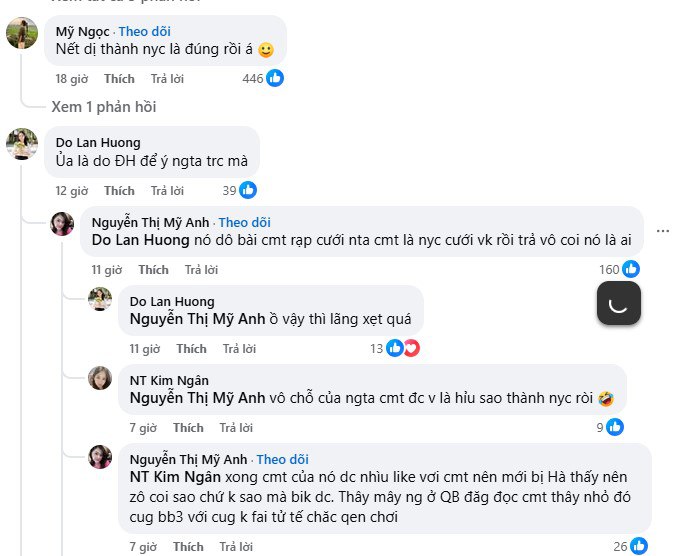Reply to Mỹ Ngọc's comment
The width and height of the screenshot is (680, 556).
167,78
